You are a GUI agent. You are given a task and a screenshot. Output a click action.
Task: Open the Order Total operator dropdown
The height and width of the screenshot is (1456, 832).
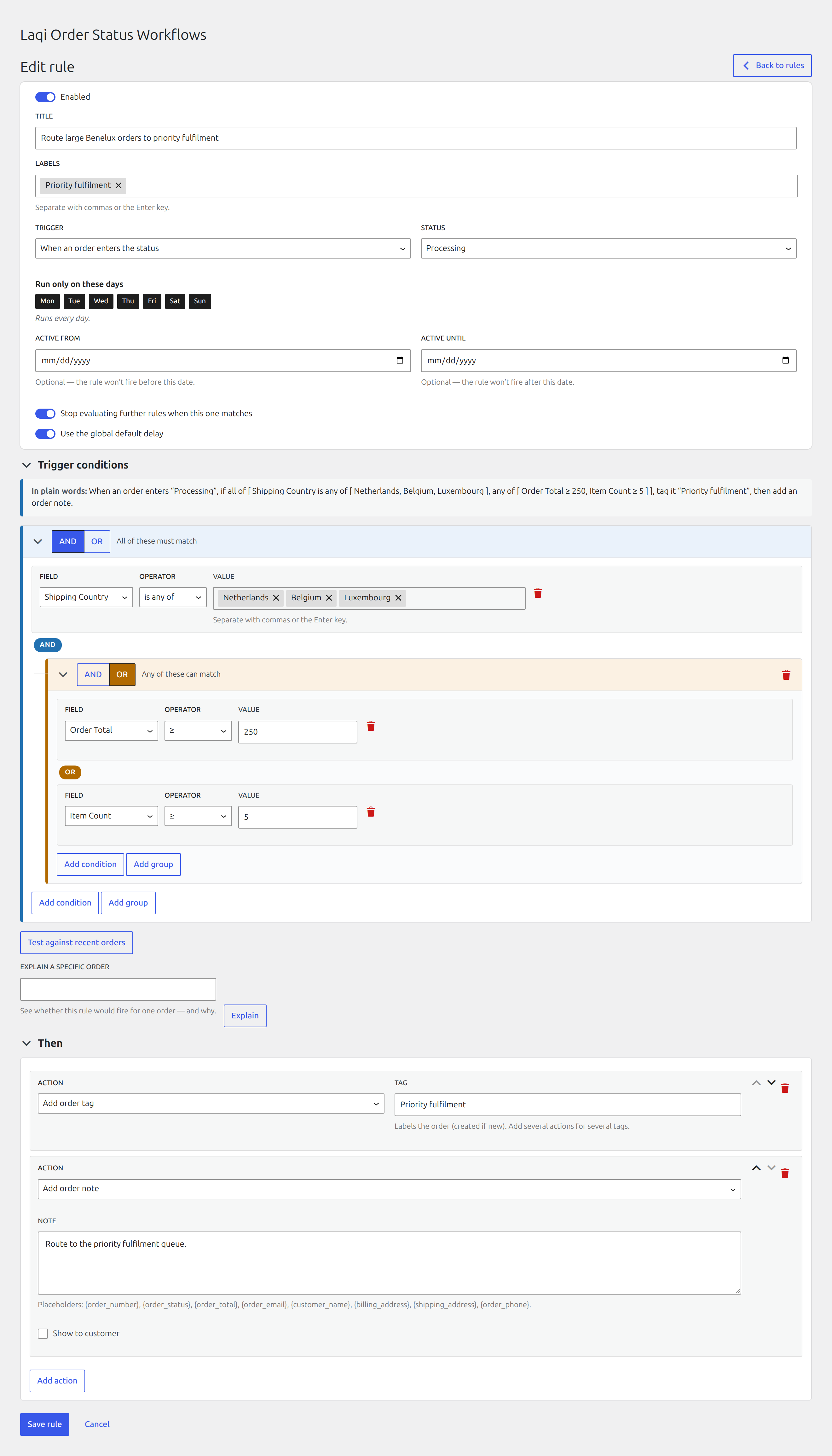(x=198, y=731)
